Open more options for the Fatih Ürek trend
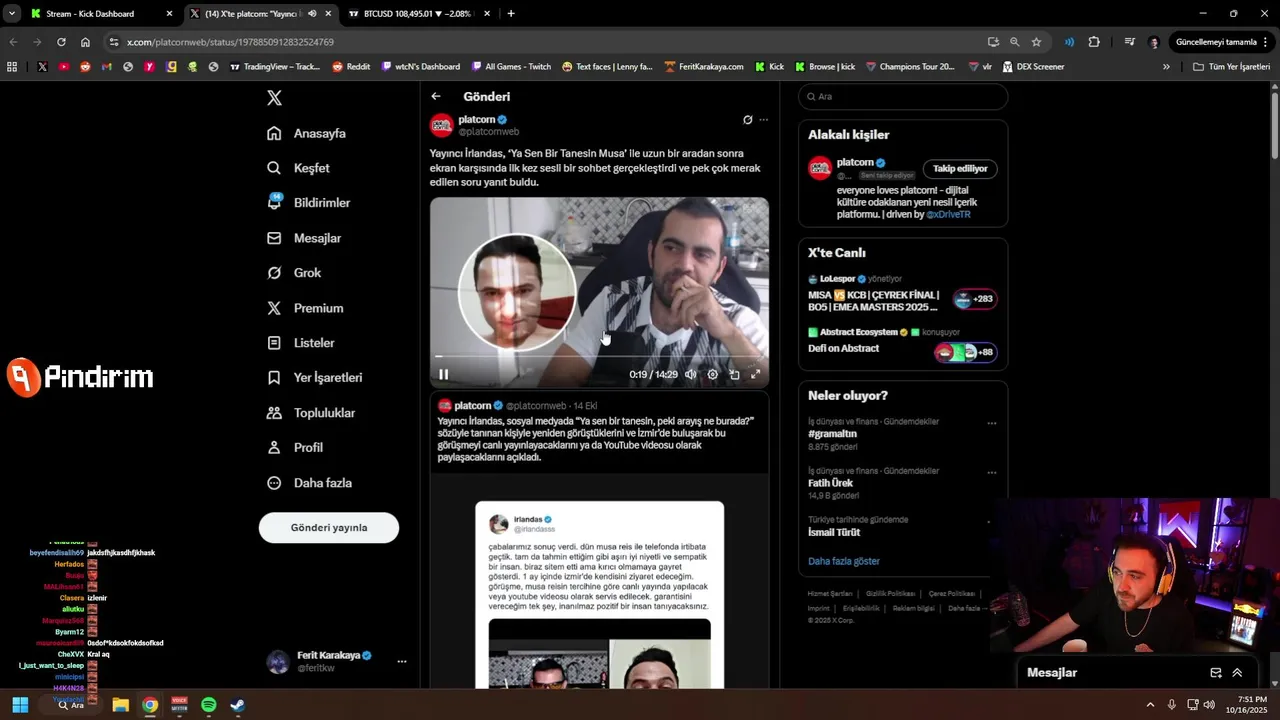This screenshot has width=1280, height=720. coord(992,472)
